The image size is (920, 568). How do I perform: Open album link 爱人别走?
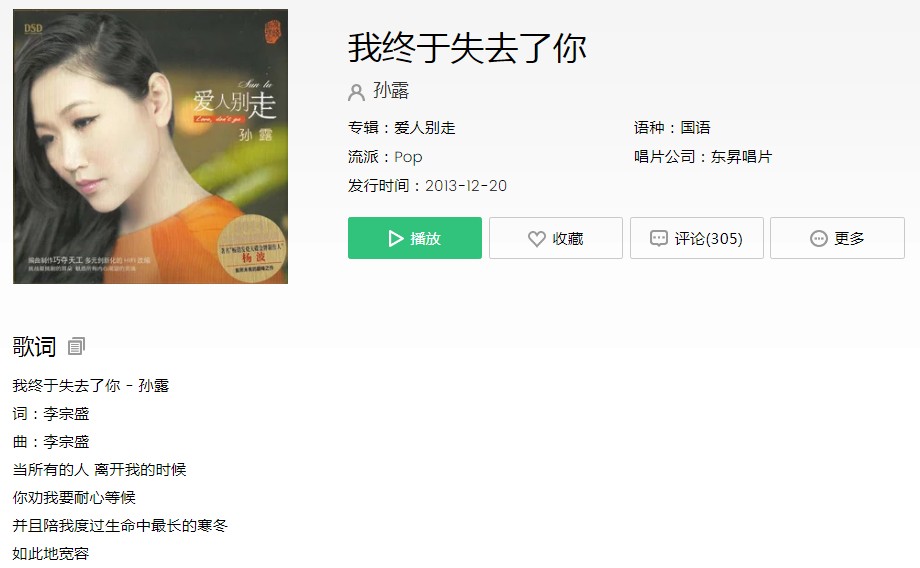[x=425, y=128]
